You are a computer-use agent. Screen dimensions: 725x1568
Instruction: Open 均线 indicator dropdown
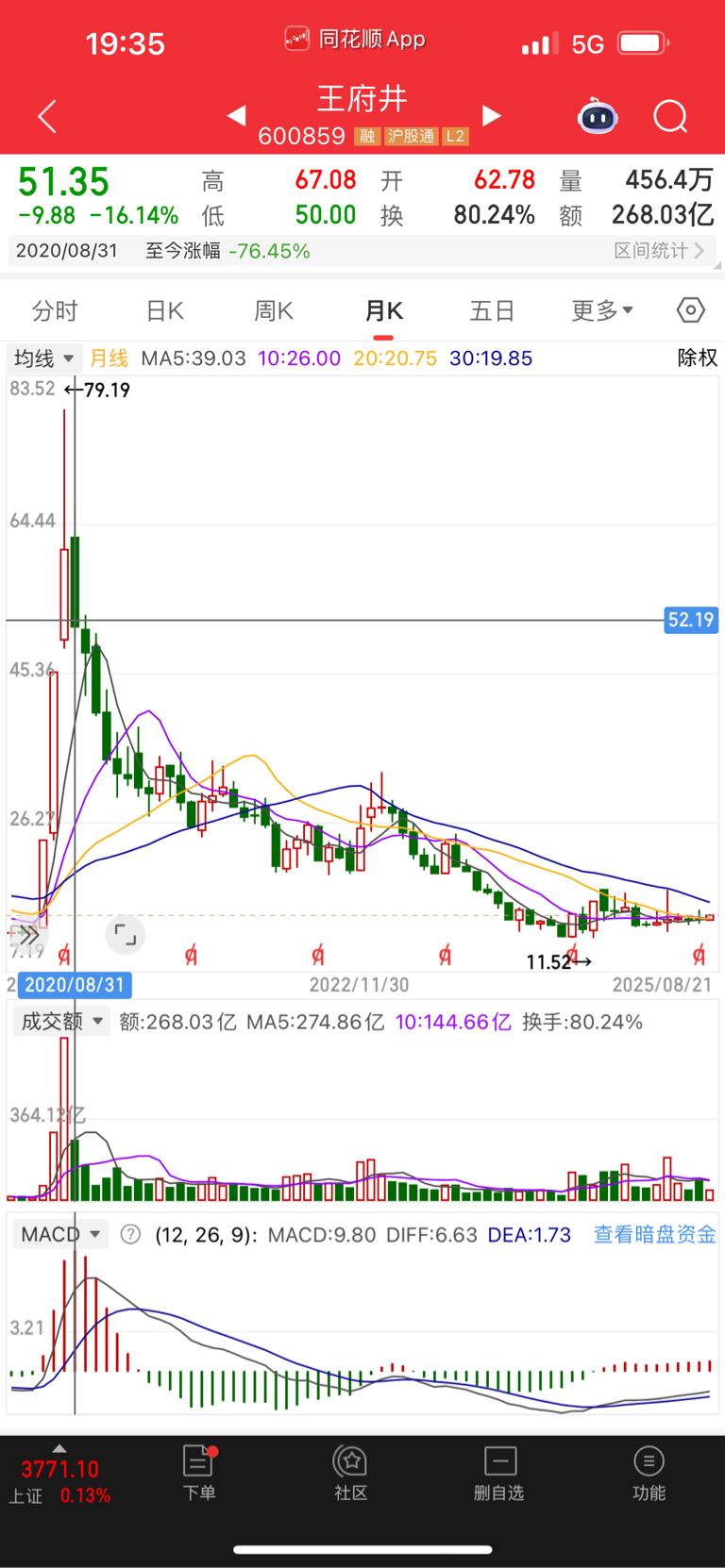click(x=42, y=359)
